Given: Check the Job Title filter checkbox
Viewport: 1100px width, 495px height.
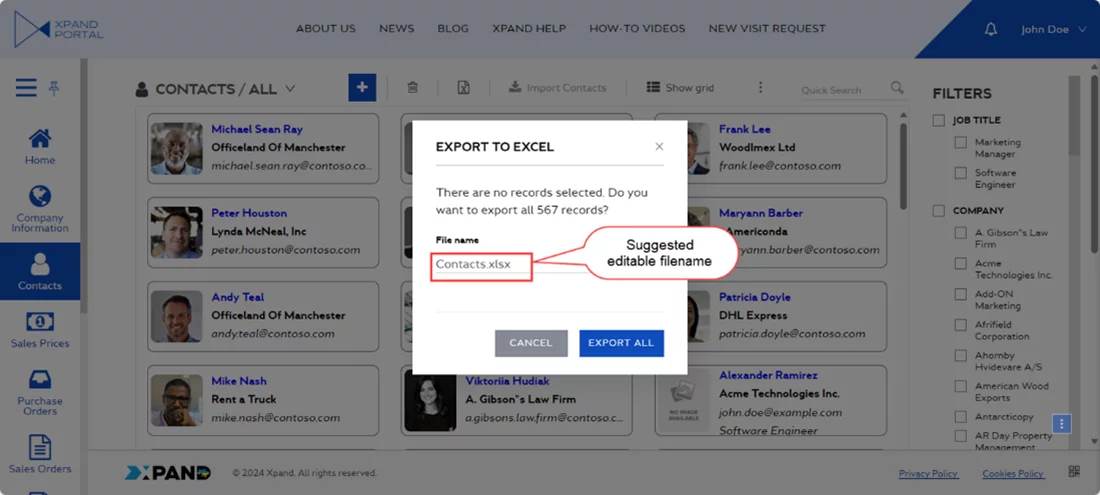Looking at the screenshot, I should coord(938,121).
